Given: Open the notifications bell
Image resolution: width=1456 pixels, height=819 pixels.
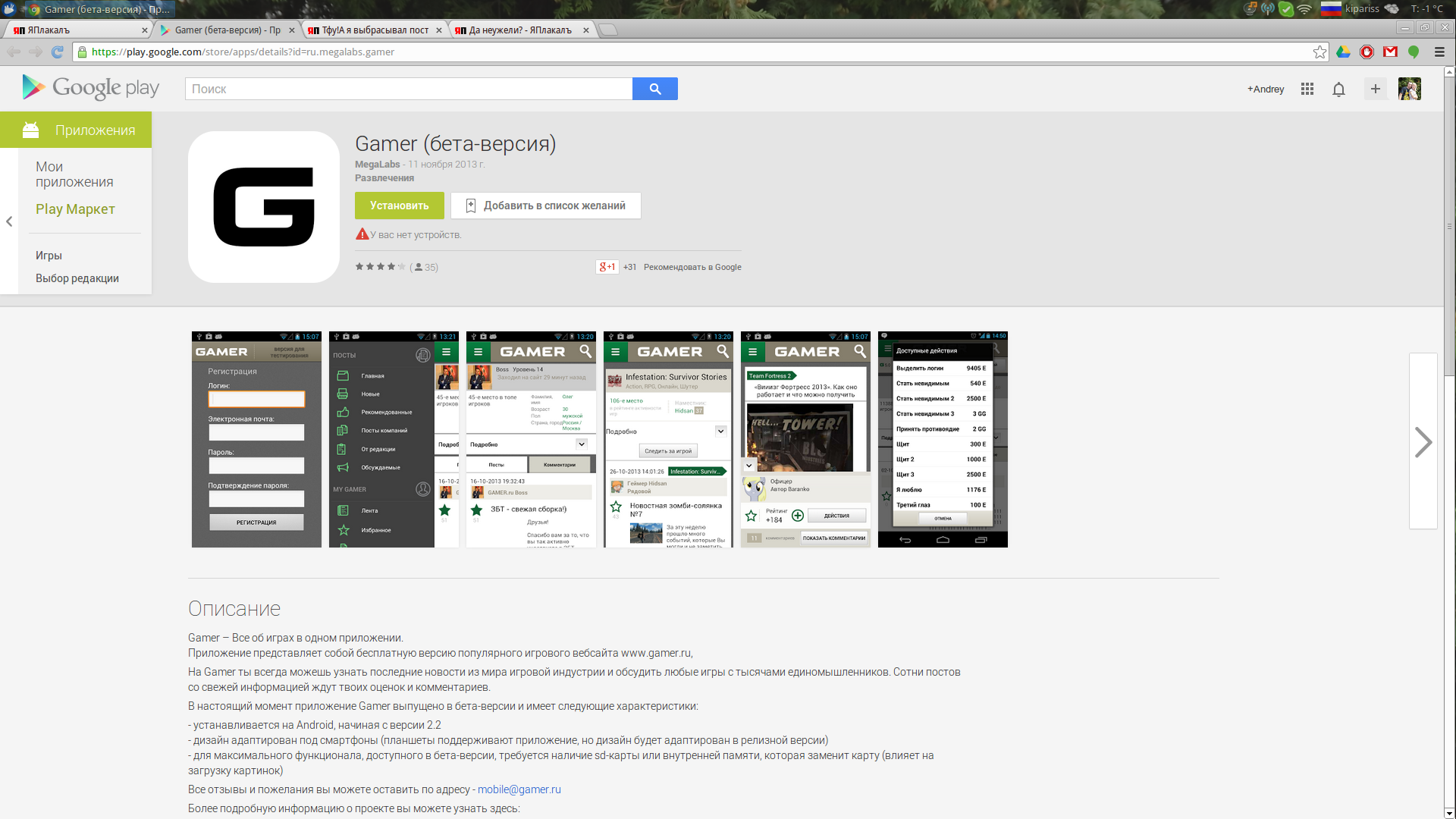Looking at the screenshot, I should (x=1339, y=89).
